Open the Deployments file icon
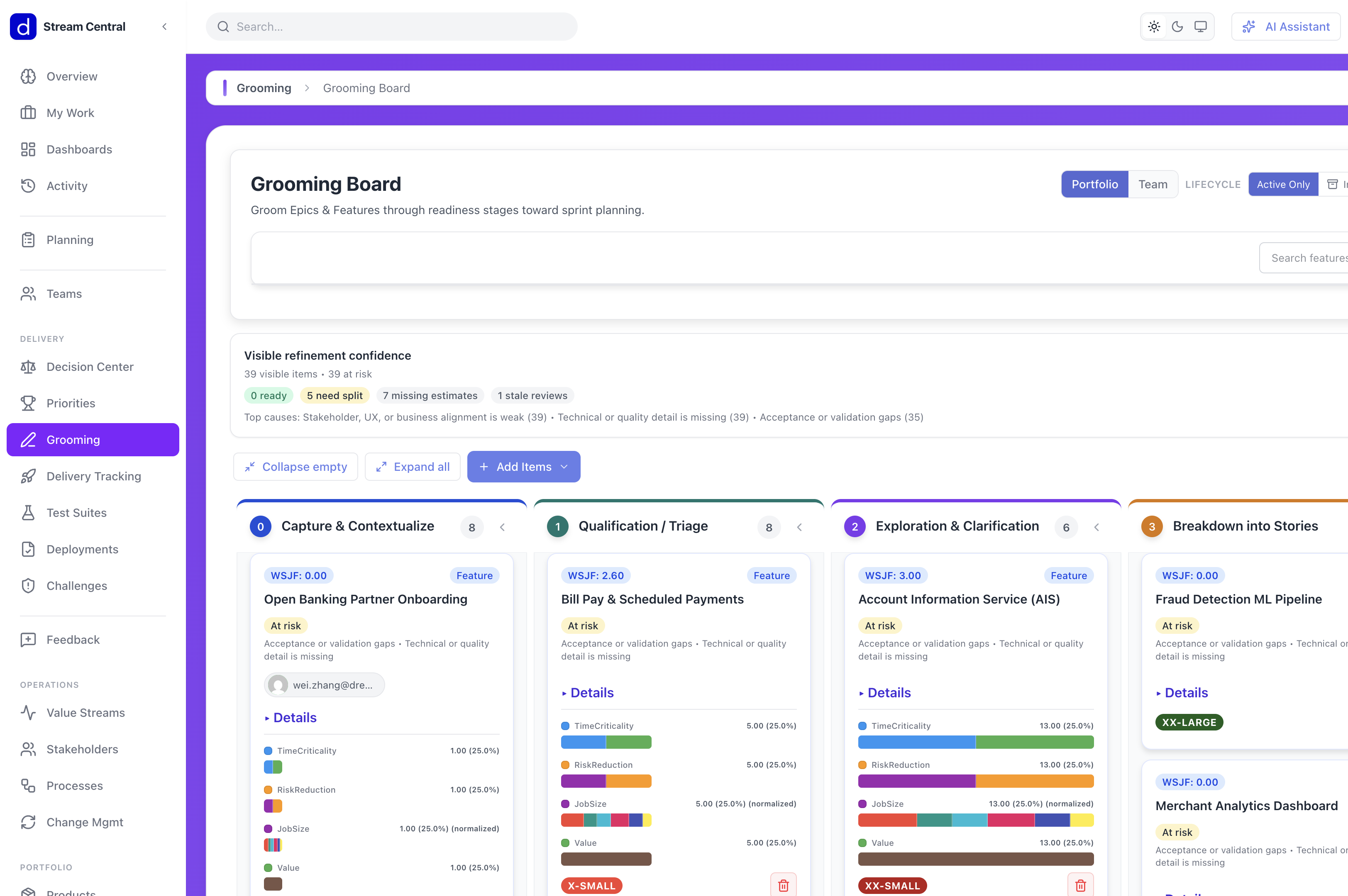 [28, 549]
